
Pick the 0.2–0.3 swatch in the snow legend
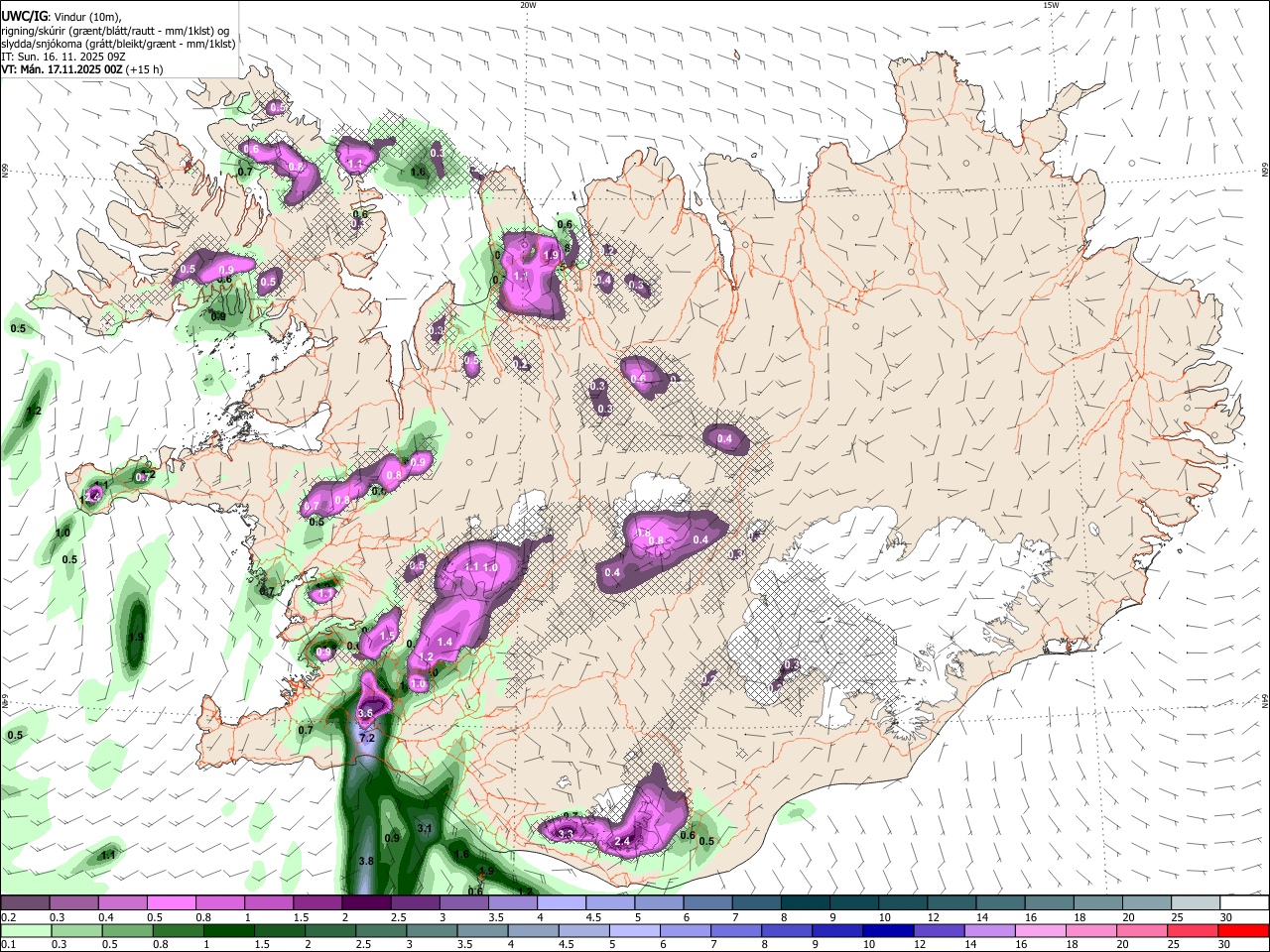pos(25,902)
